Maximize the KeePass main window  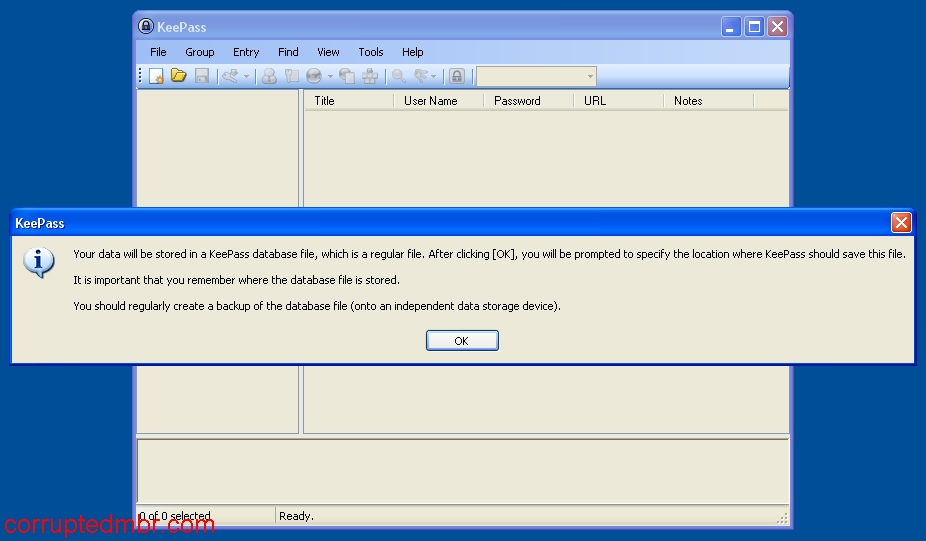coord(754,27)
